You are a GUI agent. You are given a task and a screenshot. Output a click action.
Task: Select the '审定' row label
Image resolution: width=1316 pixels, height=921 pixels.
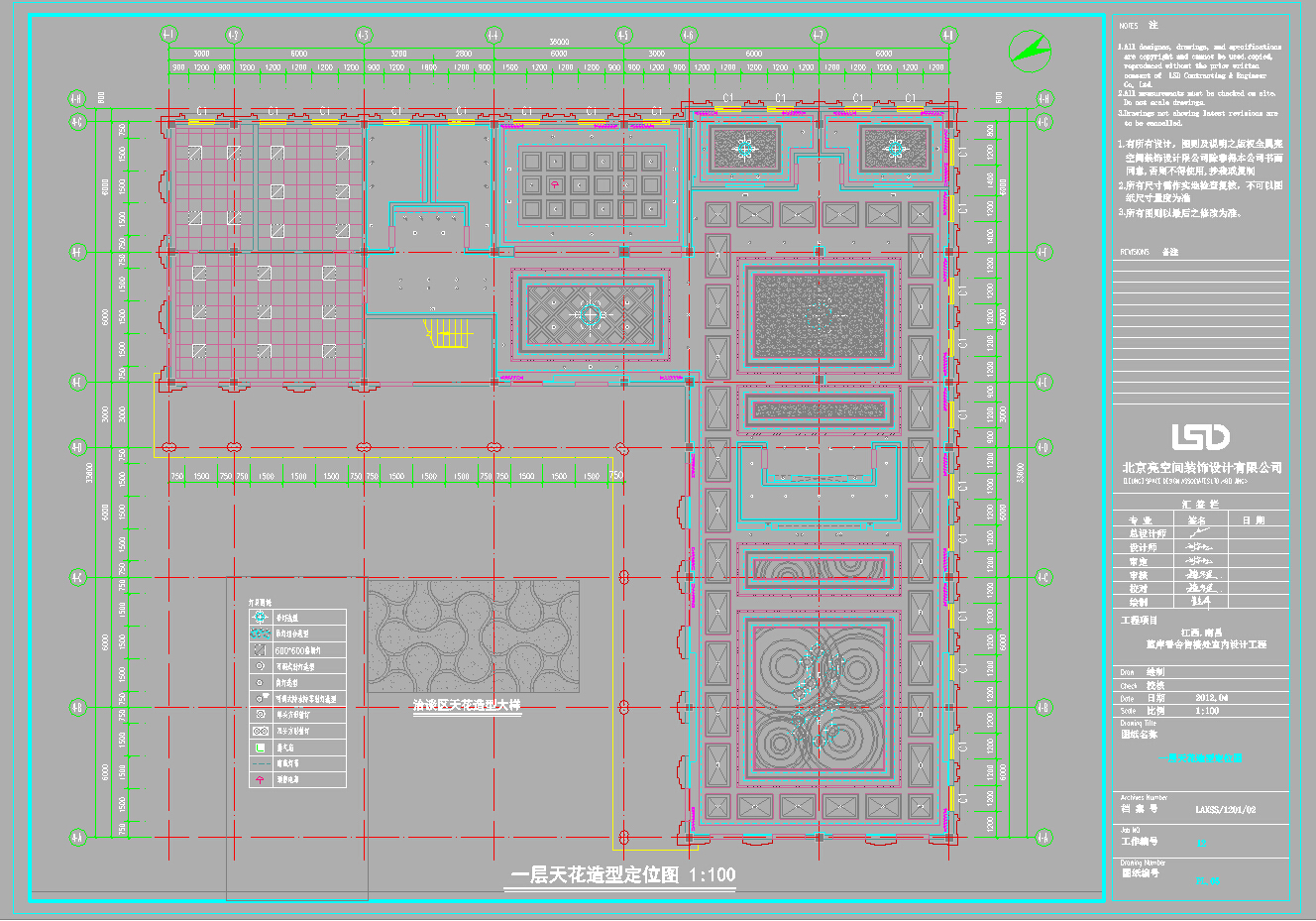click(x=1138, y=561)
